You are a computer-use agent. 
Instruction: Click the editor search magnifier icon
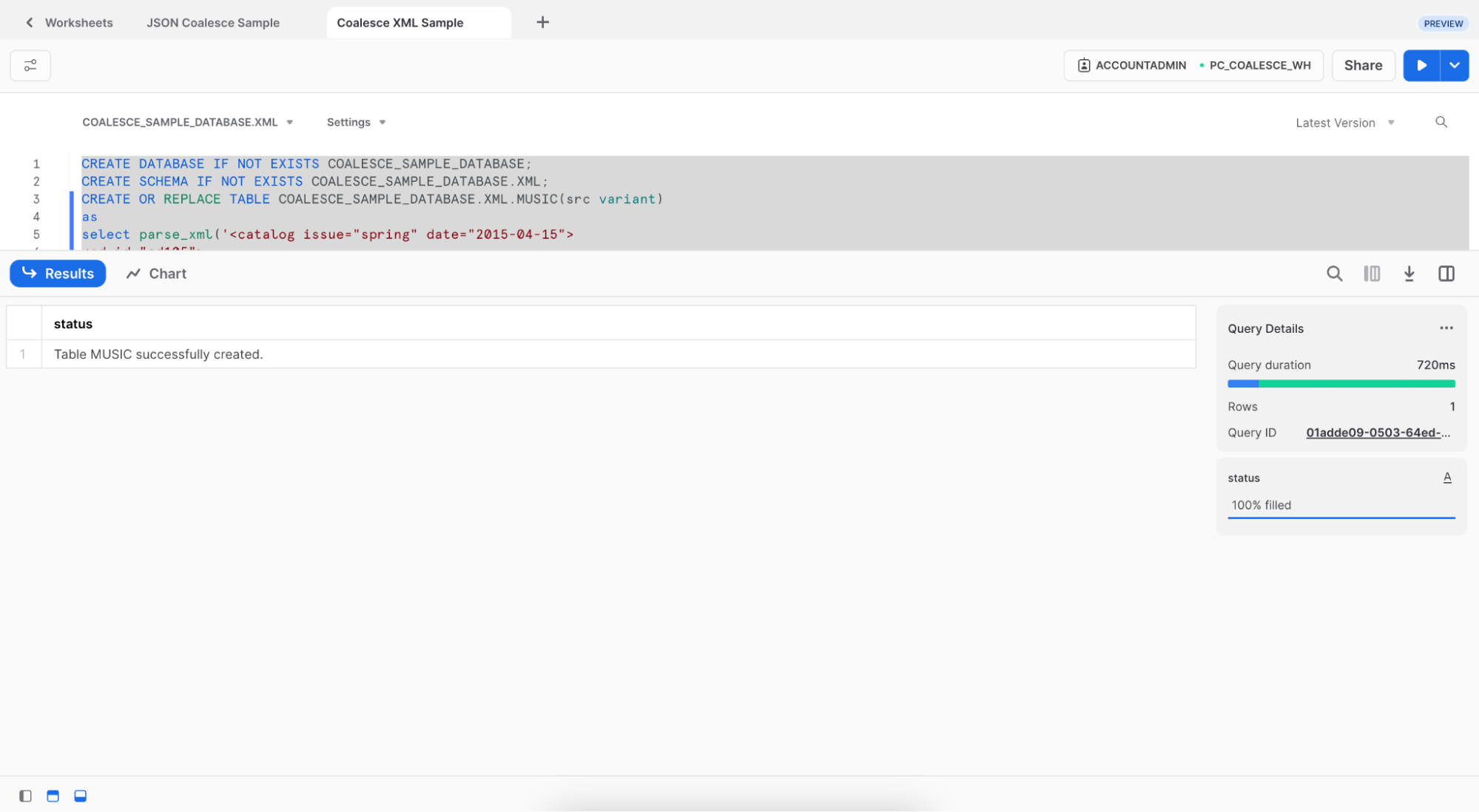pos(1441,122)
